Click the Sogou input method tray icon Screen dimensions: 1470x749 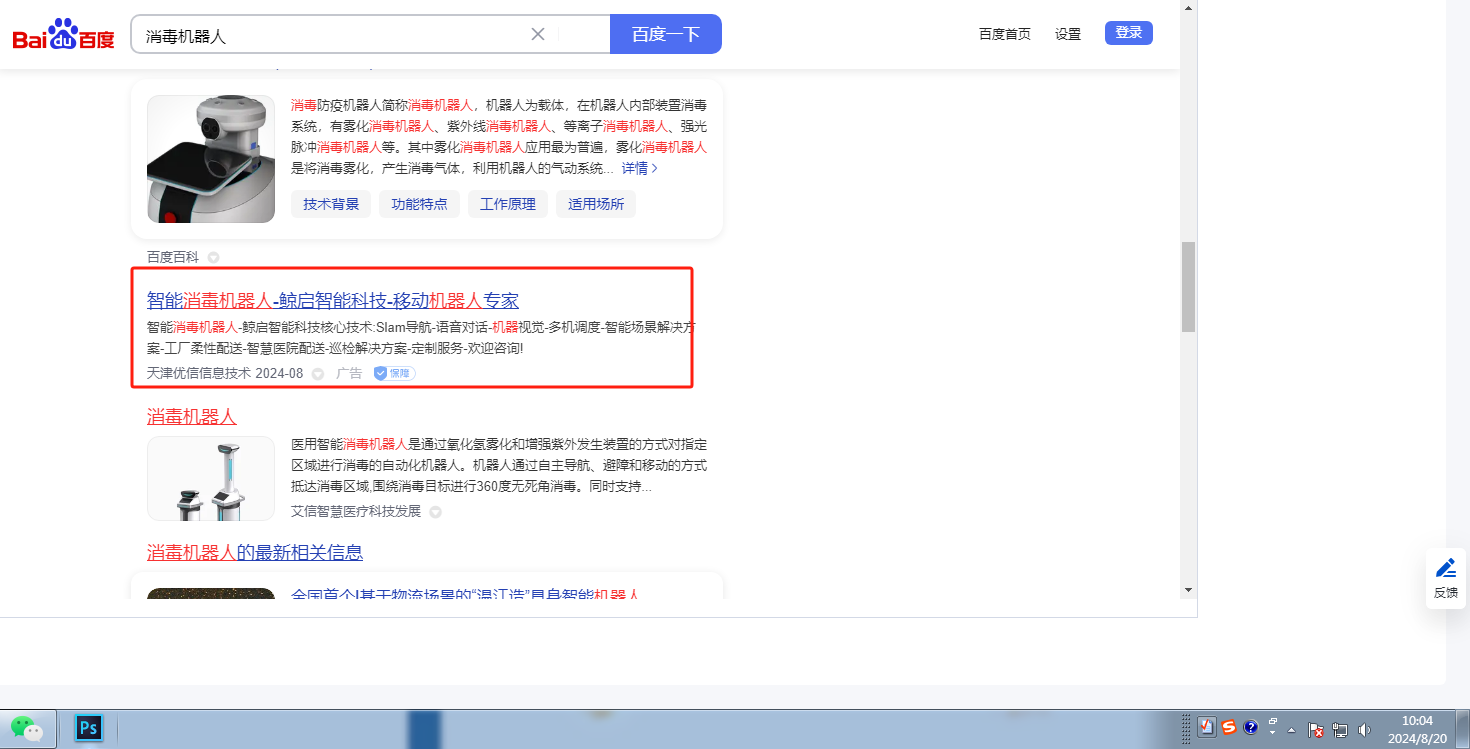pos(1228,728)
